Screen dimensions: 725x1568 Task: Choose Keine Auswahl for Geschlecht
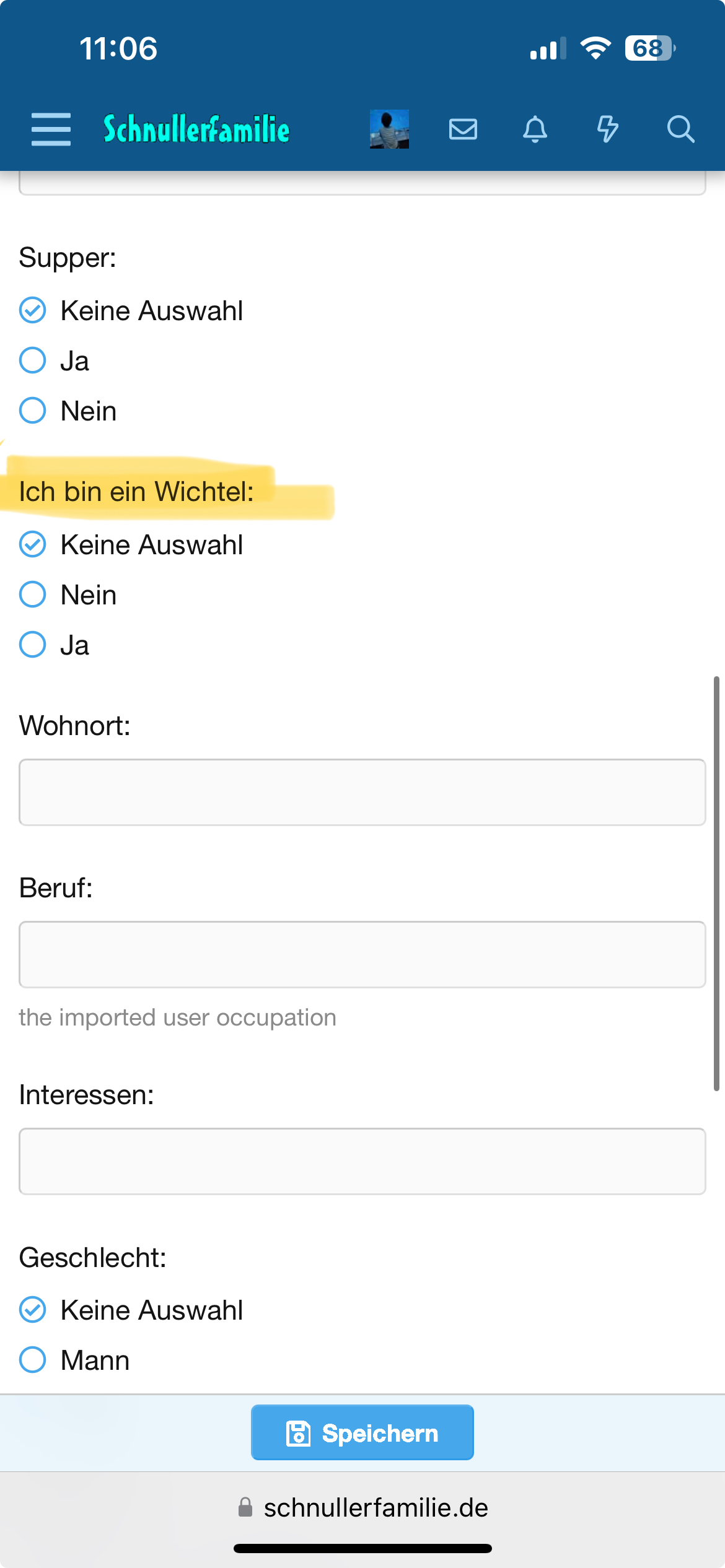point(33,1310)
